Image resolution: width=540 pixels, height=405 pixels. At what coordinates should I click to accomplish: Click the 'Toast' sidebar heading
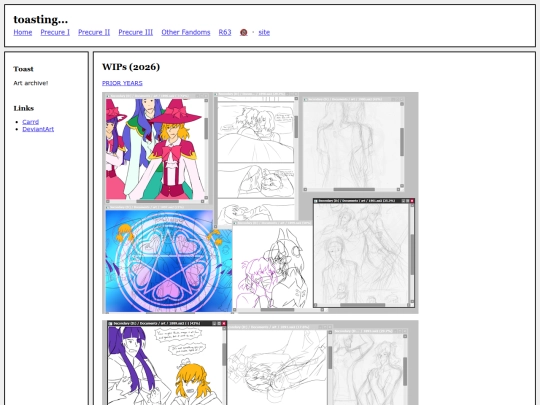[x=23, y=69]
